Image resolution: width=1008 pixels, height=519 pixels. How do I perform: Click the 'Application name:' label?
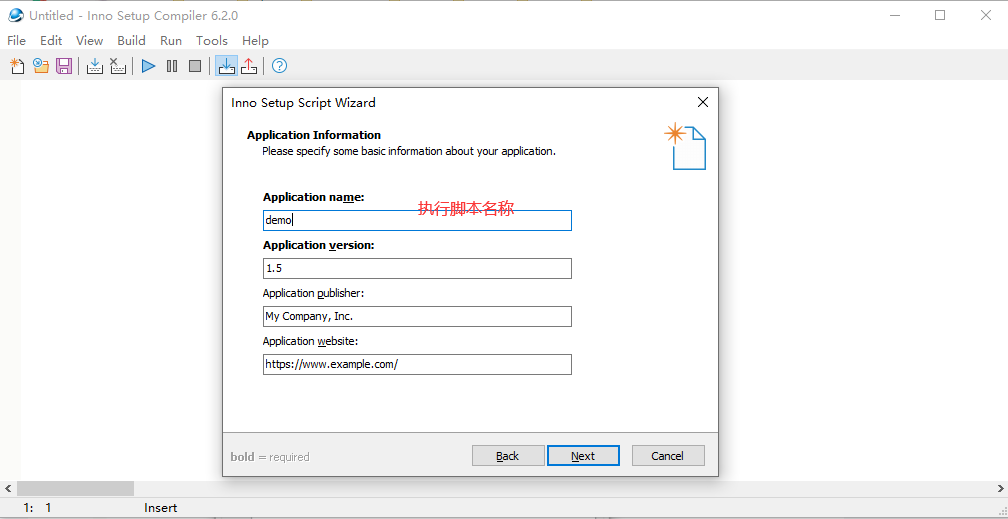tap(314, 197)
